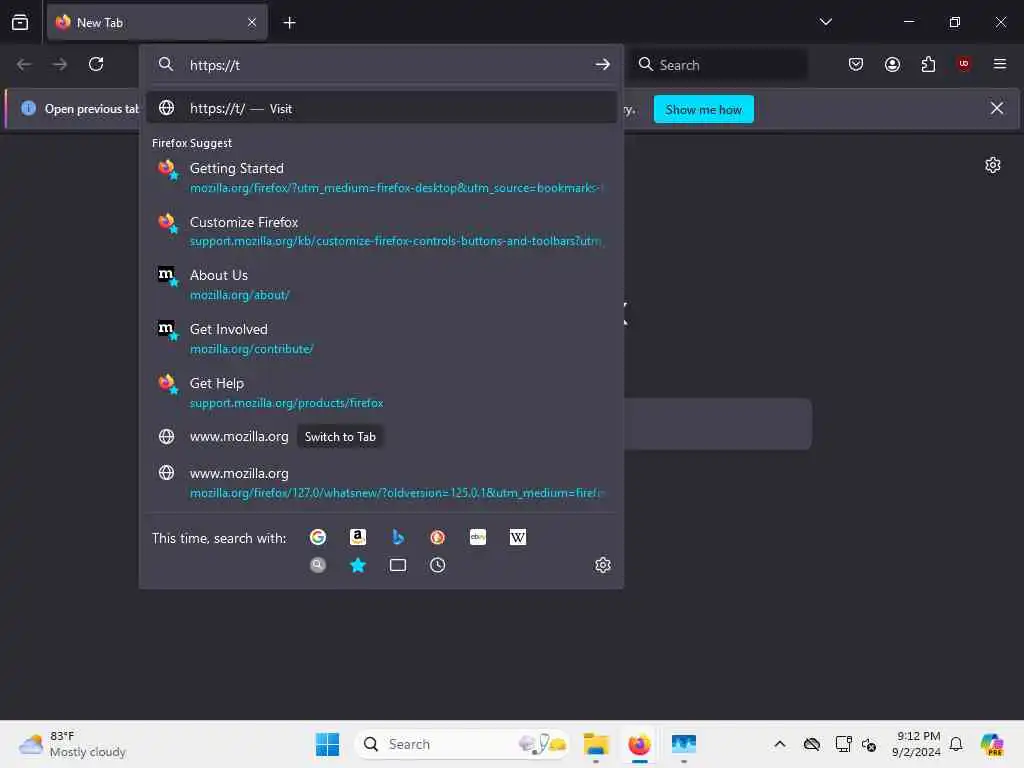Image resolution: width=1024 pixels, height=768 pixels.
Task: Search this time with Amazon
Action: [x=358, y=537]
